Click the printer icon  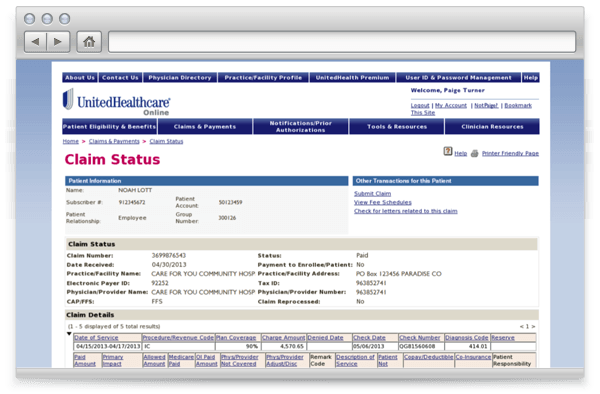pyautogui.click(x=474, y=153)
